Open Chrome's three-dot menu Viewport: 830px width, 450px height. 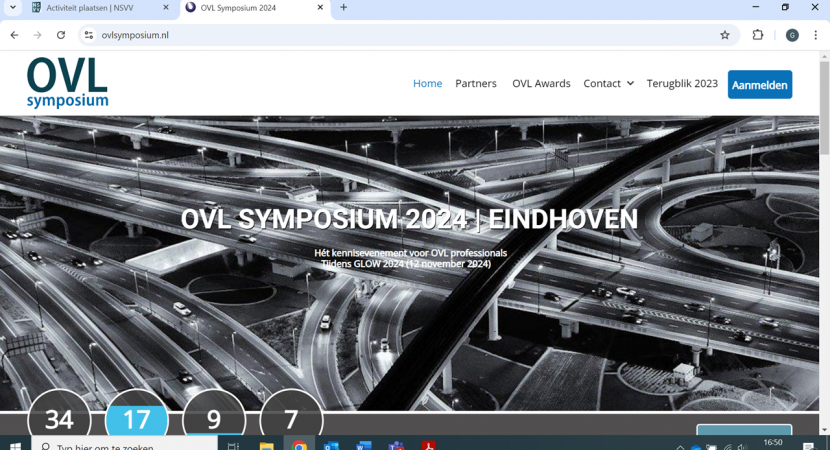point(815,35)
